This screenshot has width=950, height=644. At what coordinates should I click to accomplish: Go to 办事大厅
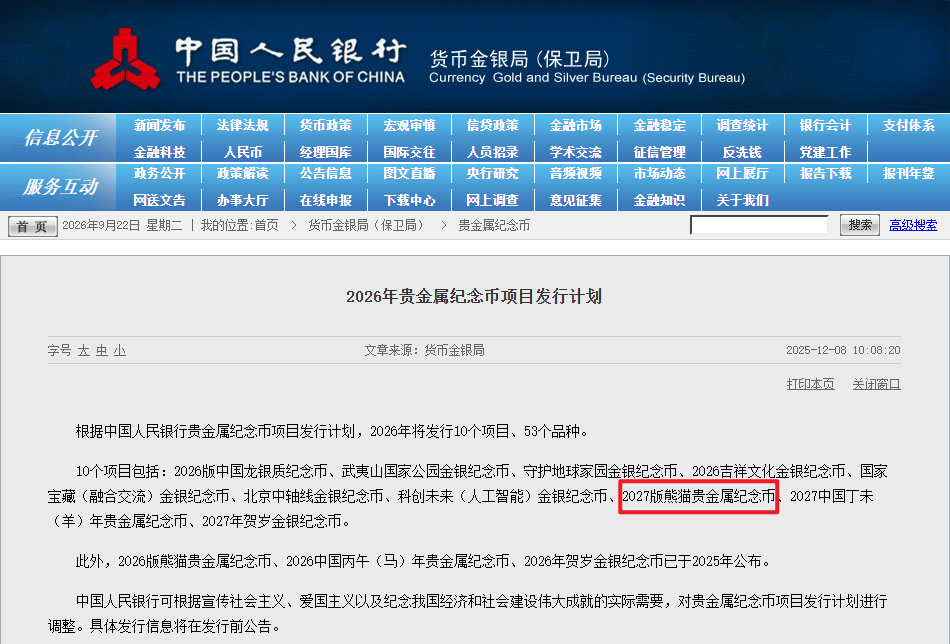[242, 200]
